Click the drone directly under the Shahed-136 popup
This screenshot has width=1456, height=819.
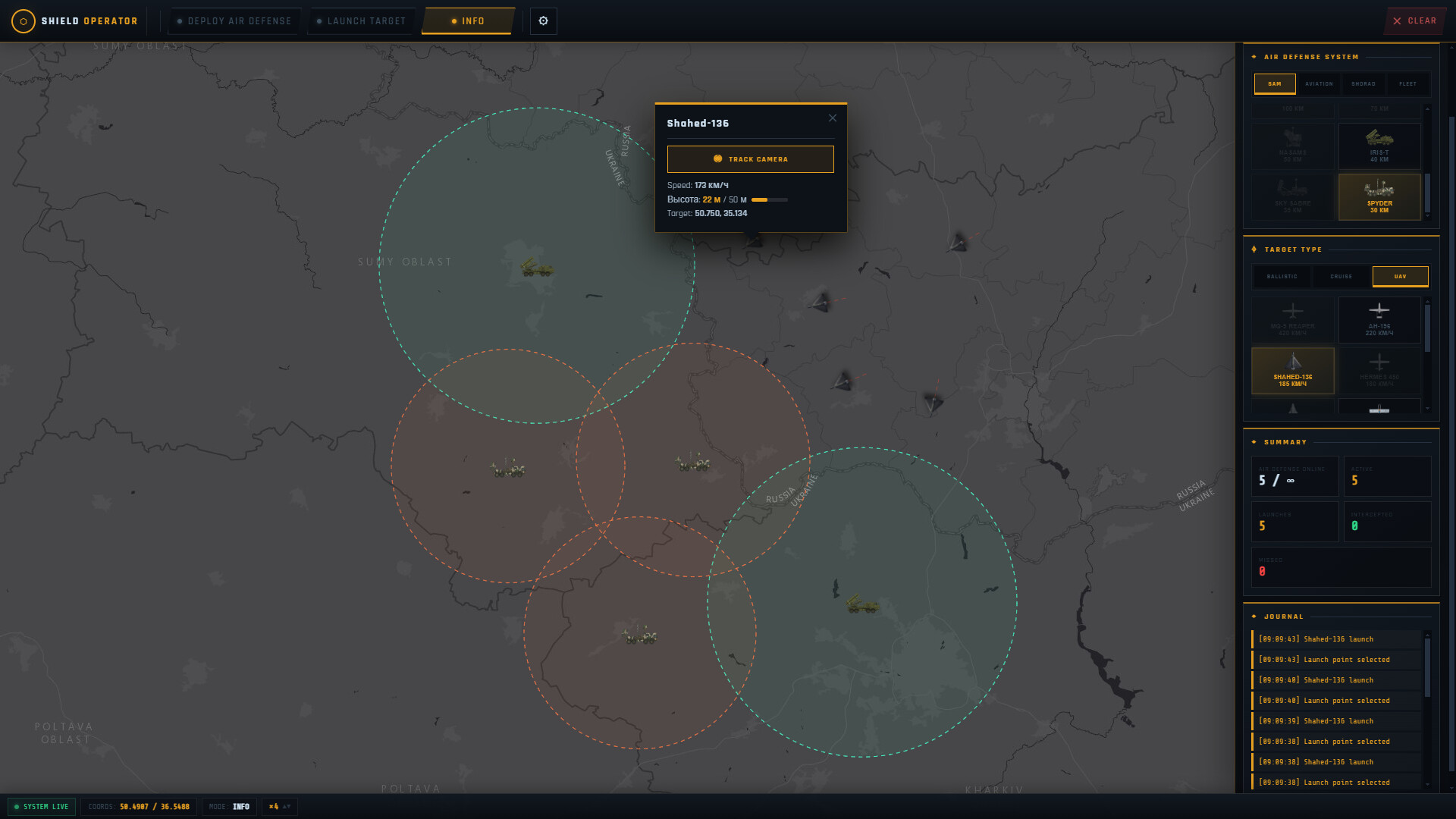click(x=753, y=240)
